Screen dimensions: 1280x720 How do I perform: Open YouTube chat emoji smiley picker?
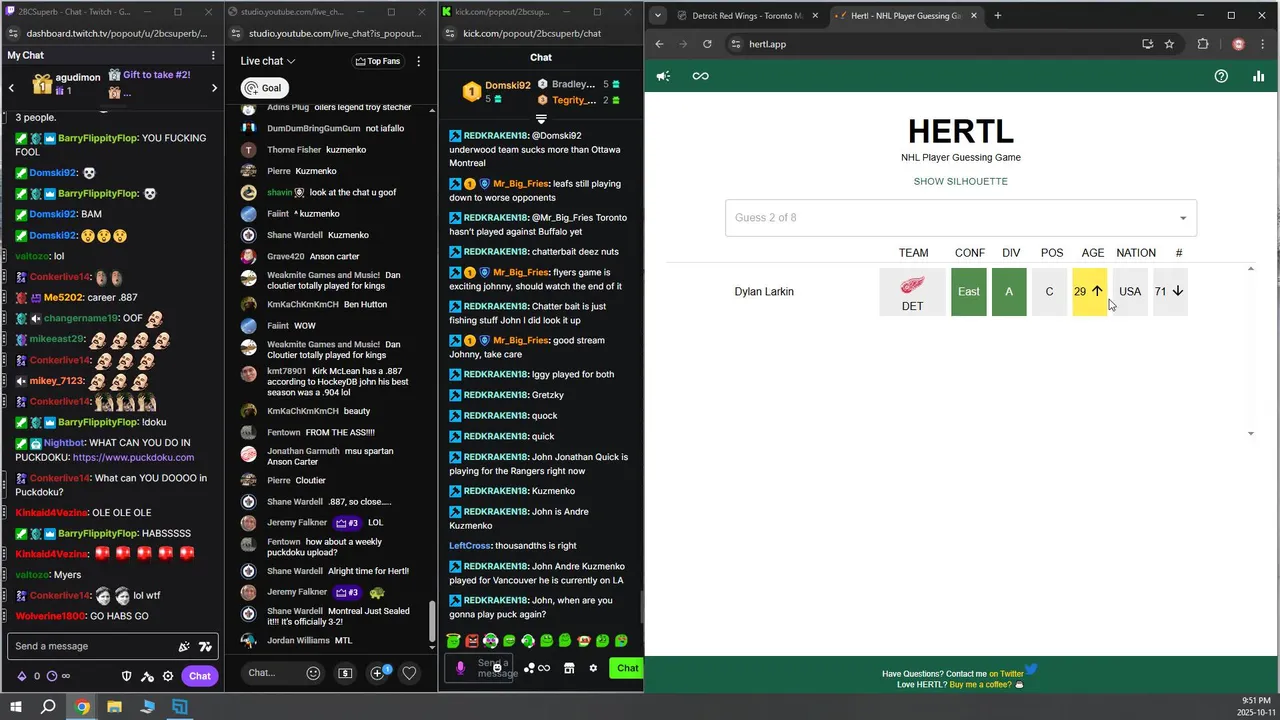coord(313,673)
